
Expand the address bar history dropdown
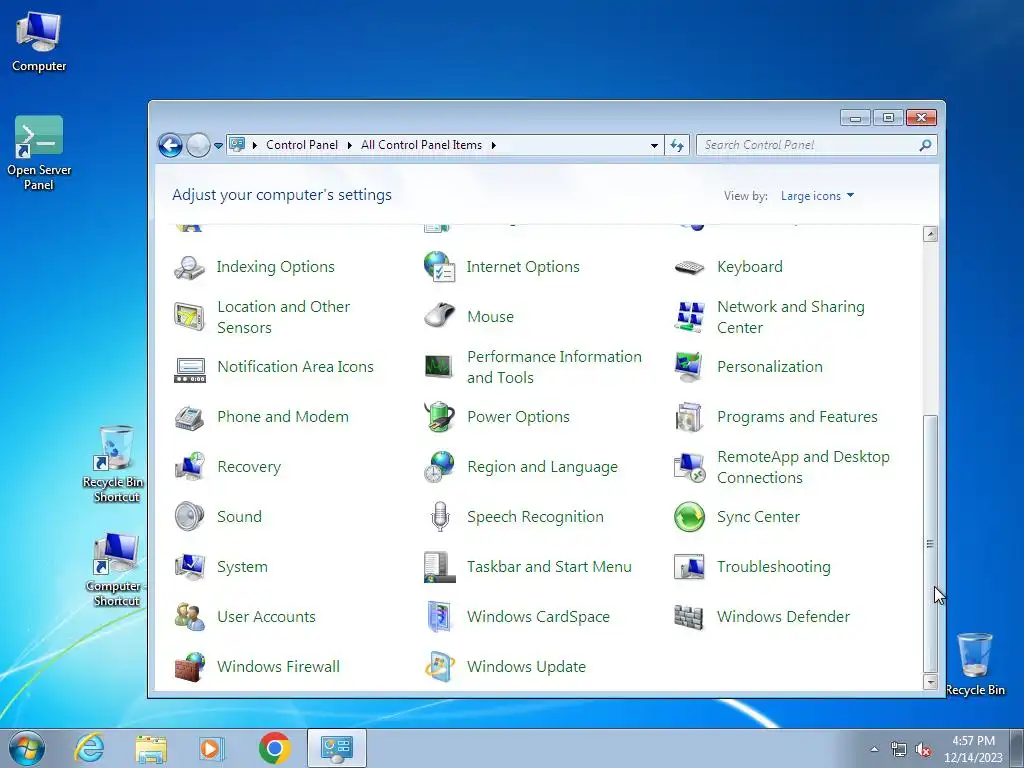click(x=654, y=145)
